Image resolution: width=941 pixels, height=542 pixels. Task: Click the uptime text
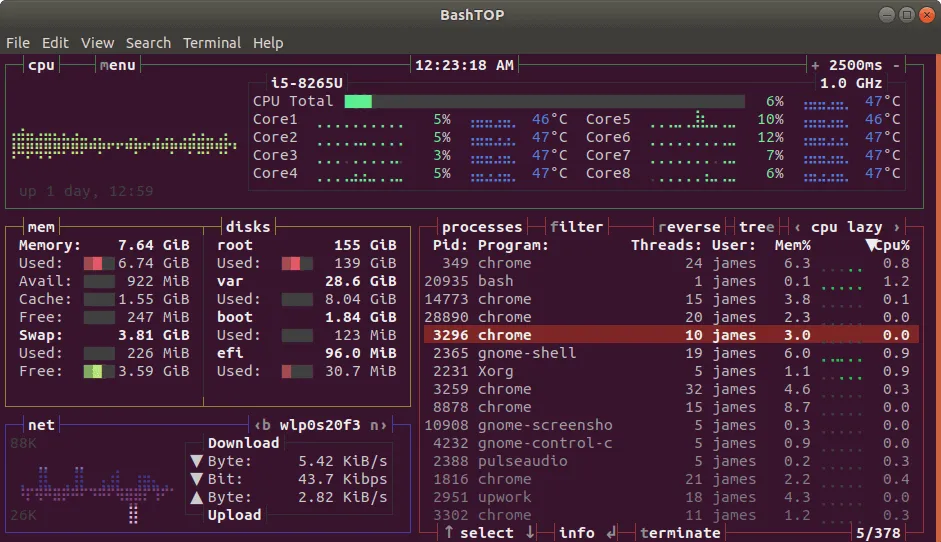tap(86, 191)
